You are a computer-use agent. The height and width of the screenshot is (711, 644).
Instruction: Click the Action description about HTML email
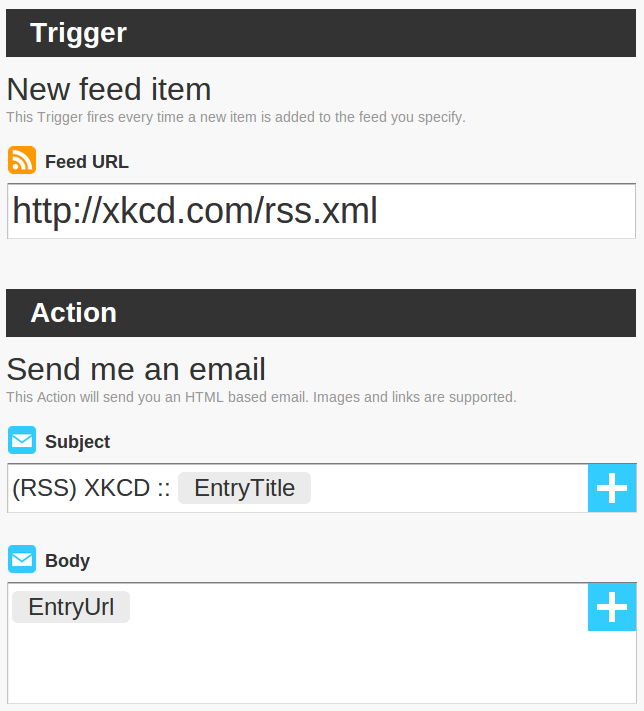pyautogui.click(x=261, y=397)
